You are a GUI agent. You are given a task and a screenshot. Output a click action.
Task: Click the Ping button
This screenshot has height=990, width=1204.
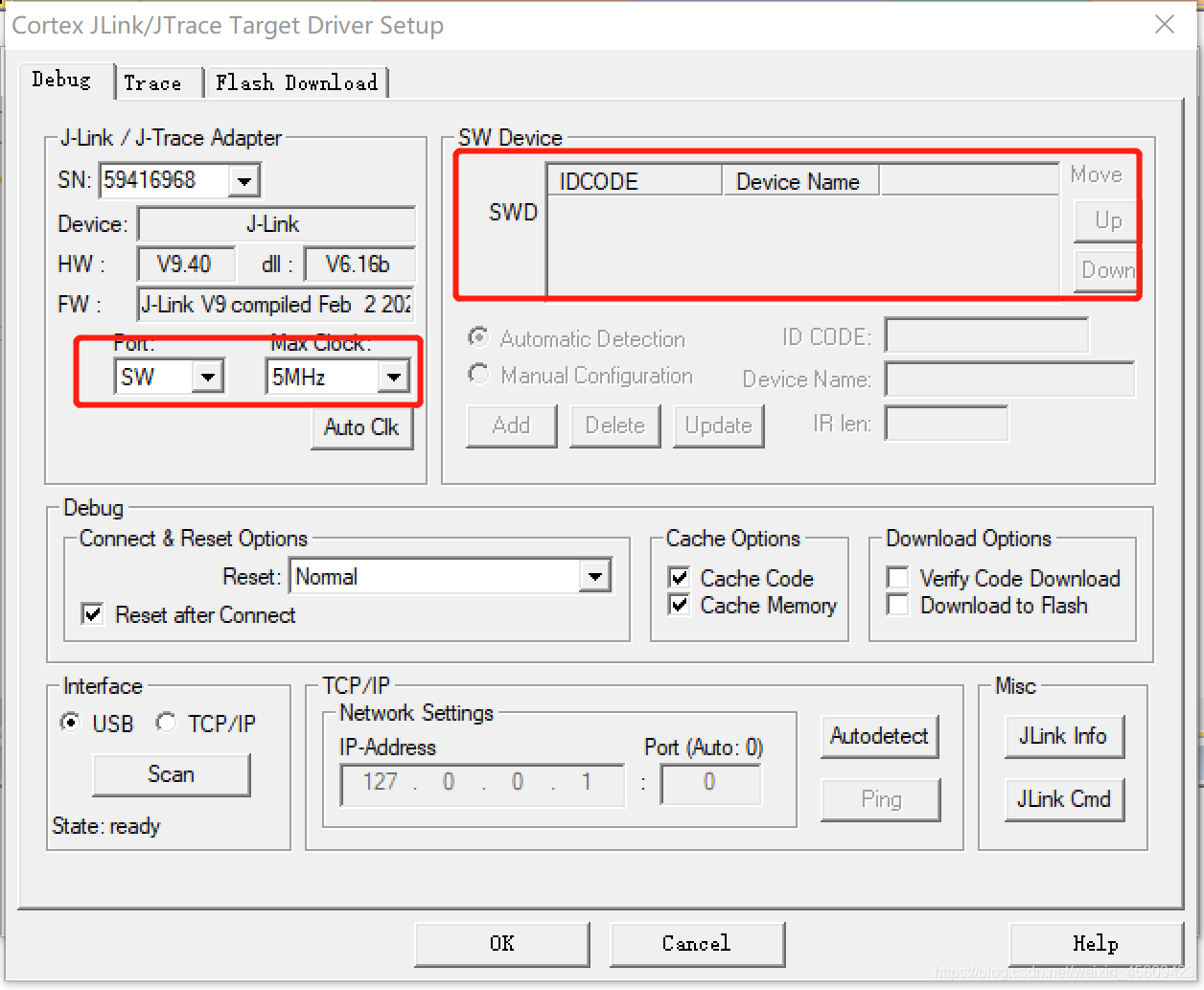[x=880, y=799]
